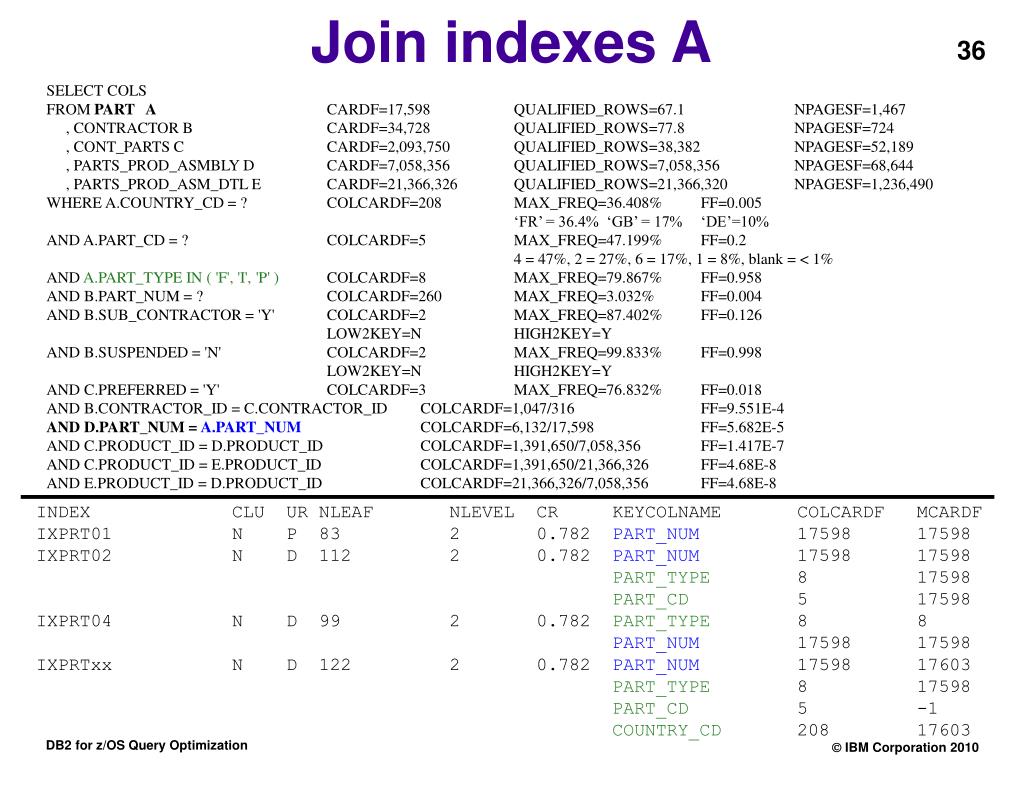Click the 'FR' = 36.4% frequency text
Image resolution: width=1023 pixels, height=791 pixels.
[x=555, y=222]
